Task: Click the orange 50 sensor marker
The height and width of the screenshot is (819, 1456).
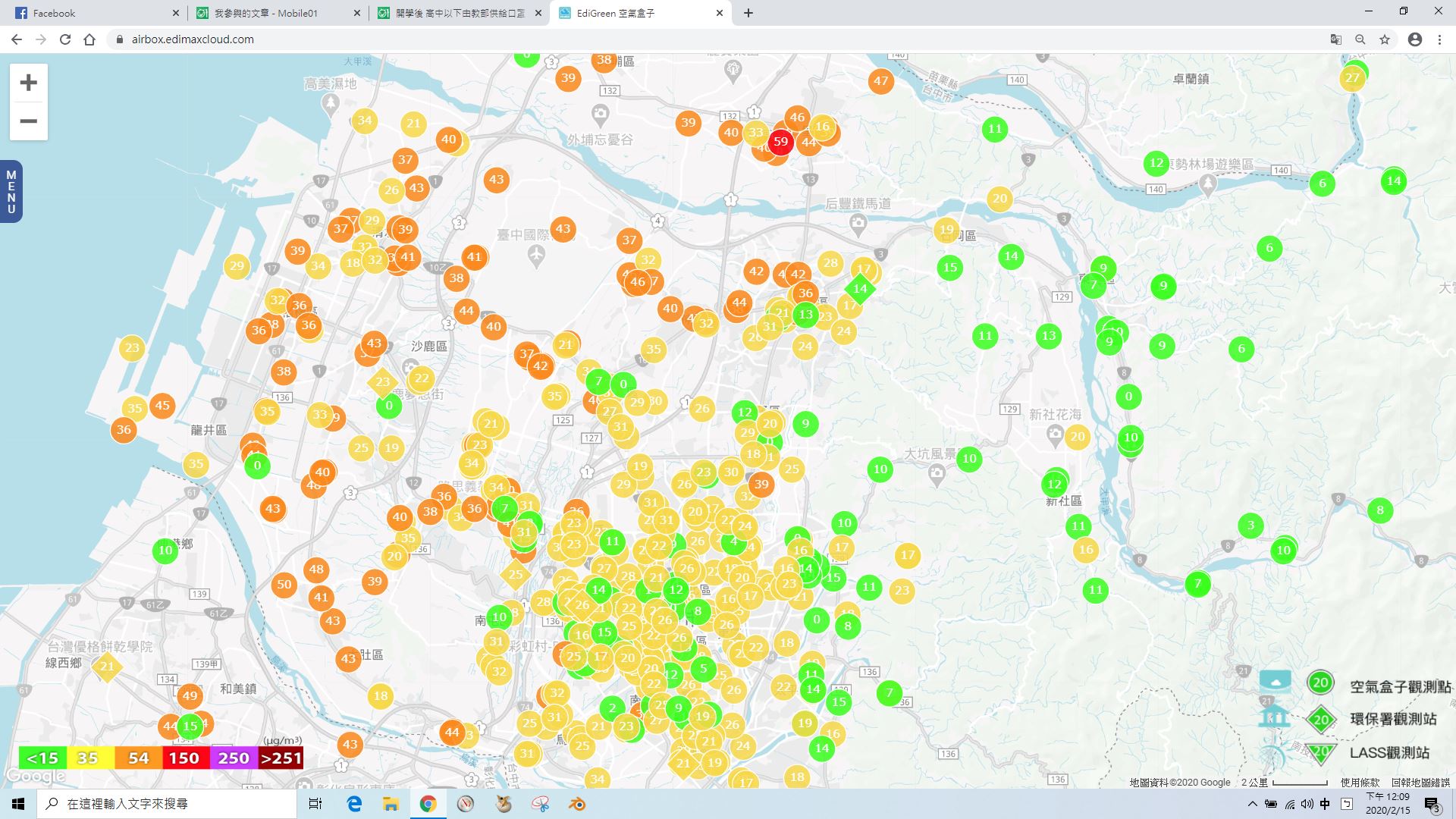Action: pos(284,585)
